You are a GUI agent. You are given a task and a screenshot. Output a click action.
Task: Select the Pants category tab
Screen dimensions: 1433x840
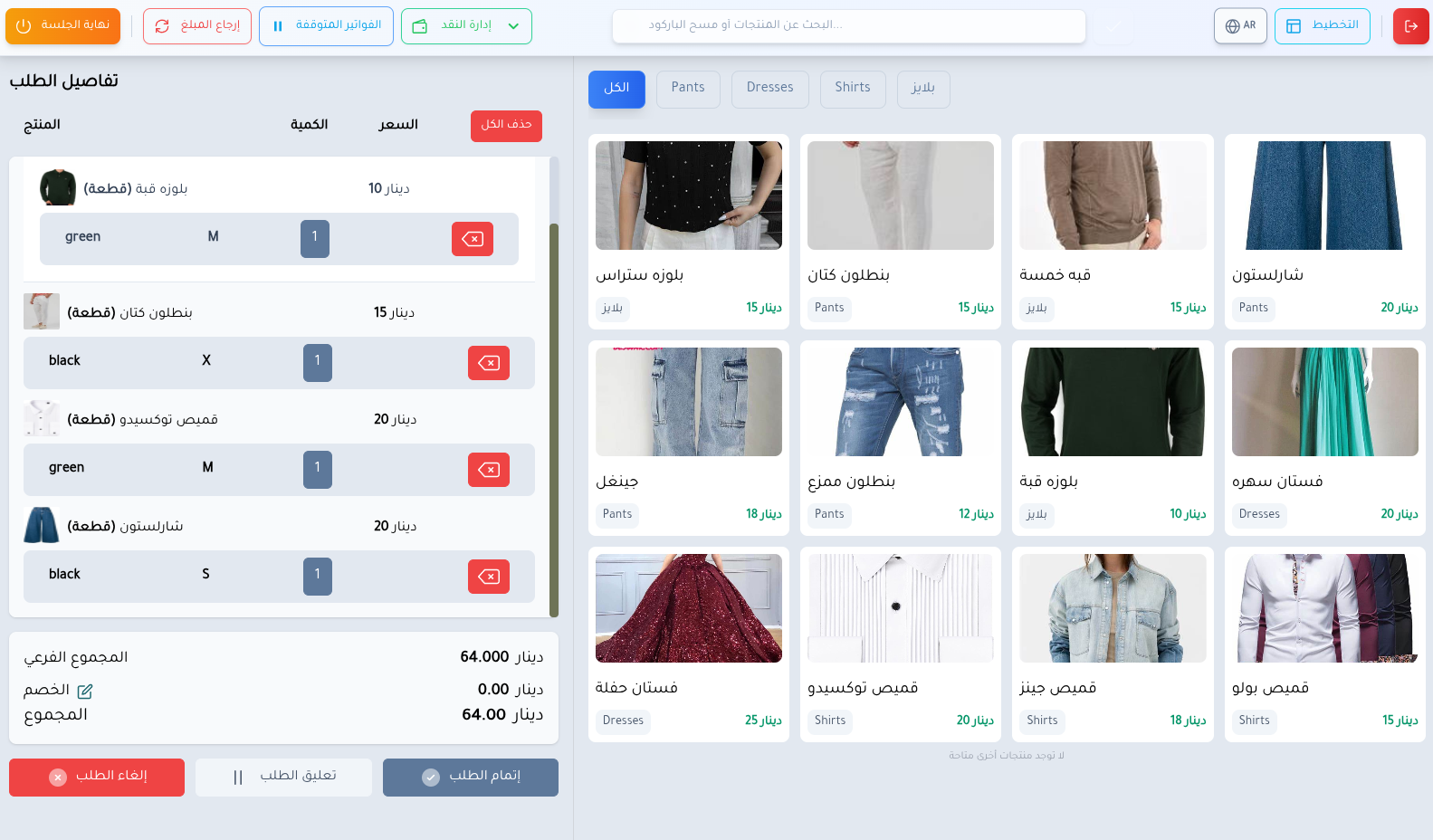point(688,88)
